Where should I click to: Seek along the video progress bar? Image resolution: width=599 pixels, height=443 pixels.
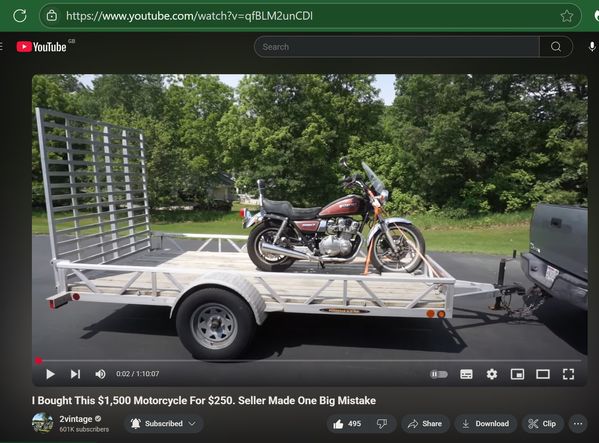click(309, 361)
